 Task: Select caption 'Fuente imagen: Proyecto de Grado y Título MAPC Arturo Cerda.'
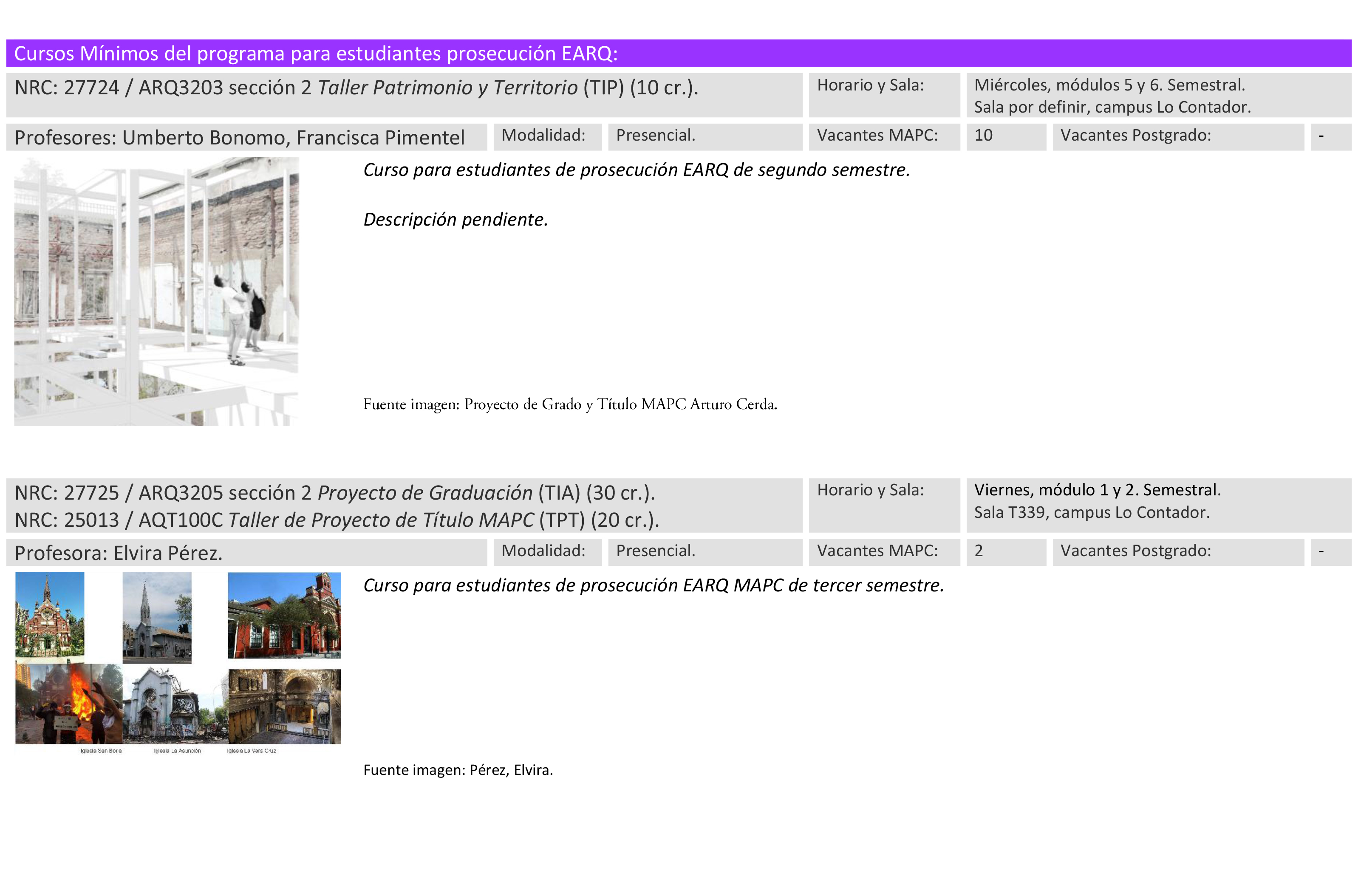pyautogui.click(x=570, y=404)
